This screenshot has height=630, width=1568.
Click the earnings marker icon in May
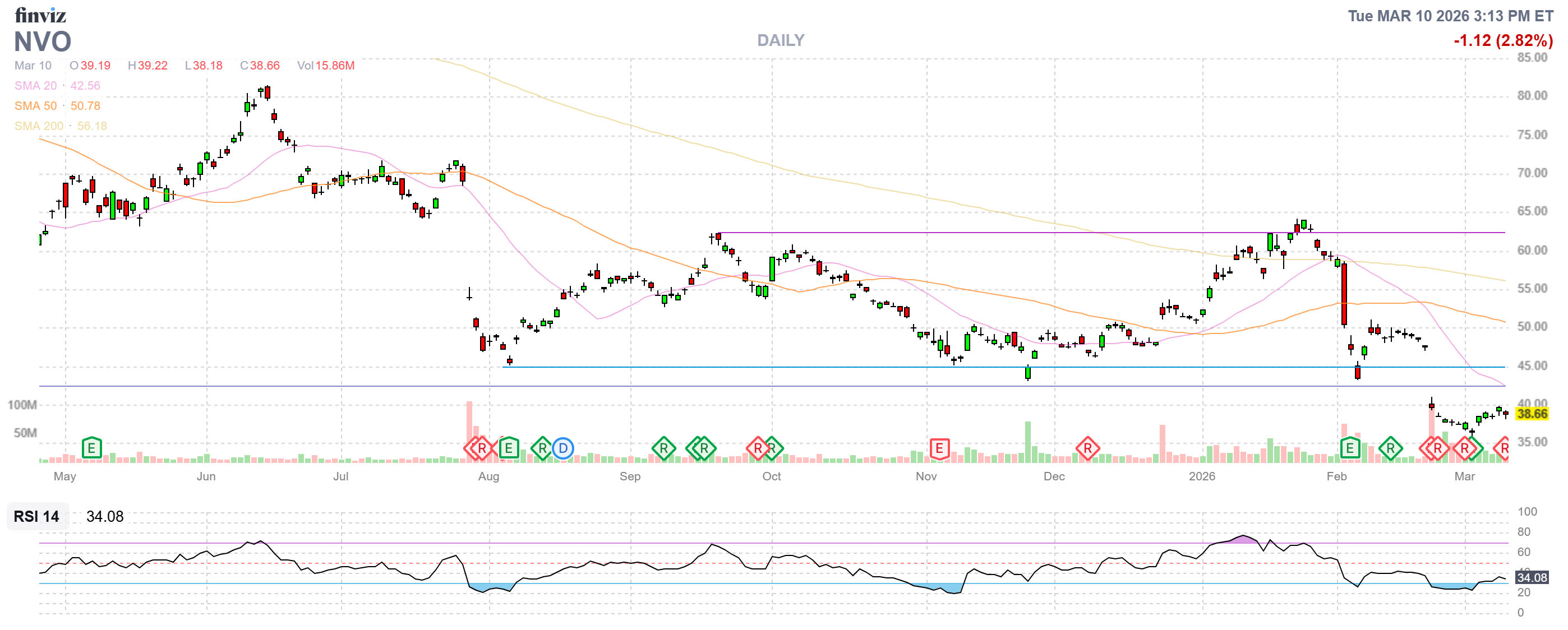click(x=91, y=447)
